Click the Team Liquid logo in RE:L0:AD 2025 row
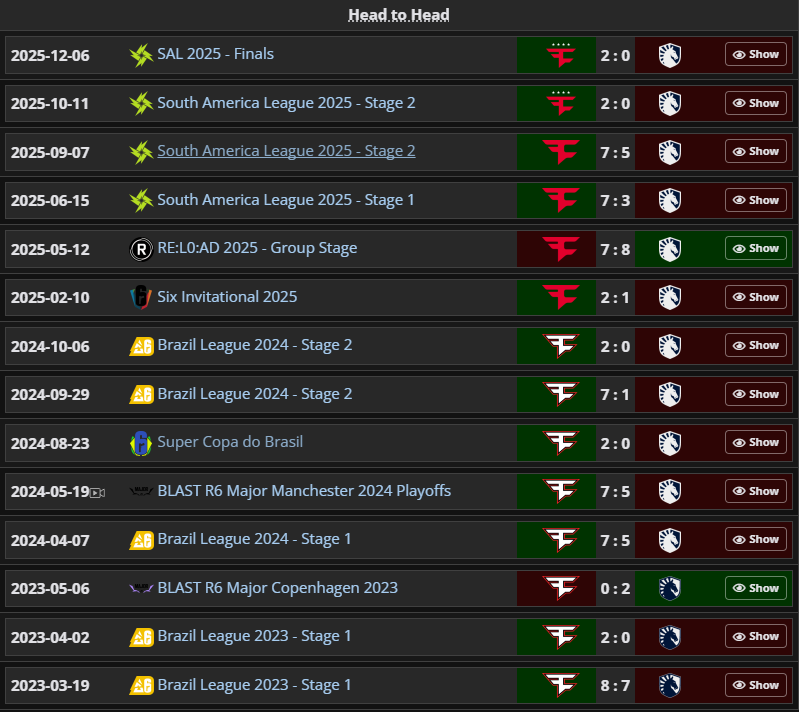The image size is (799, 712). click(670, 249)
